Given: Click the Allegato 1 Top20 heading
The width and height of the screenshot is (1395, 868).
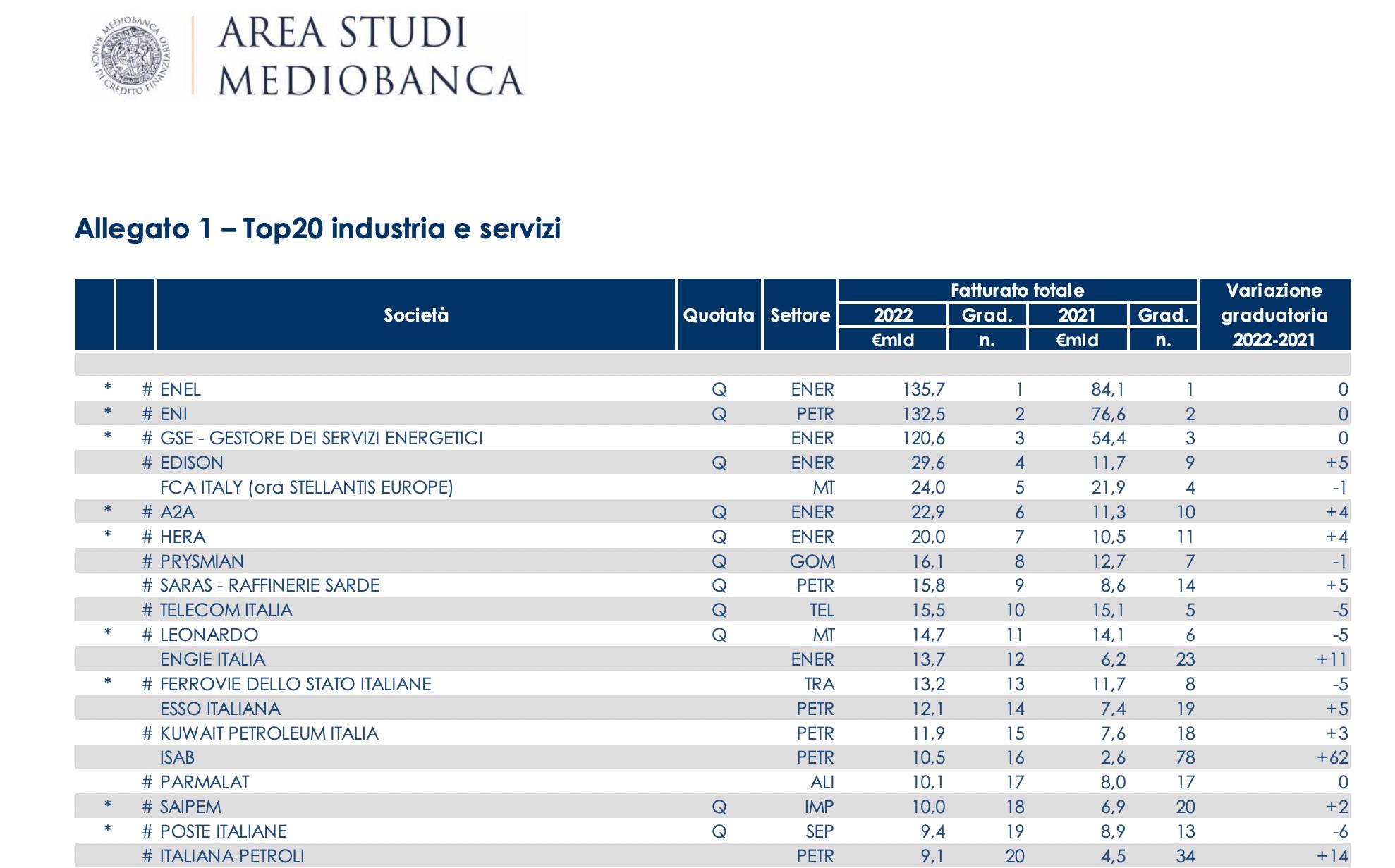Looking at the screenshot, I should [x=317, y=229].
